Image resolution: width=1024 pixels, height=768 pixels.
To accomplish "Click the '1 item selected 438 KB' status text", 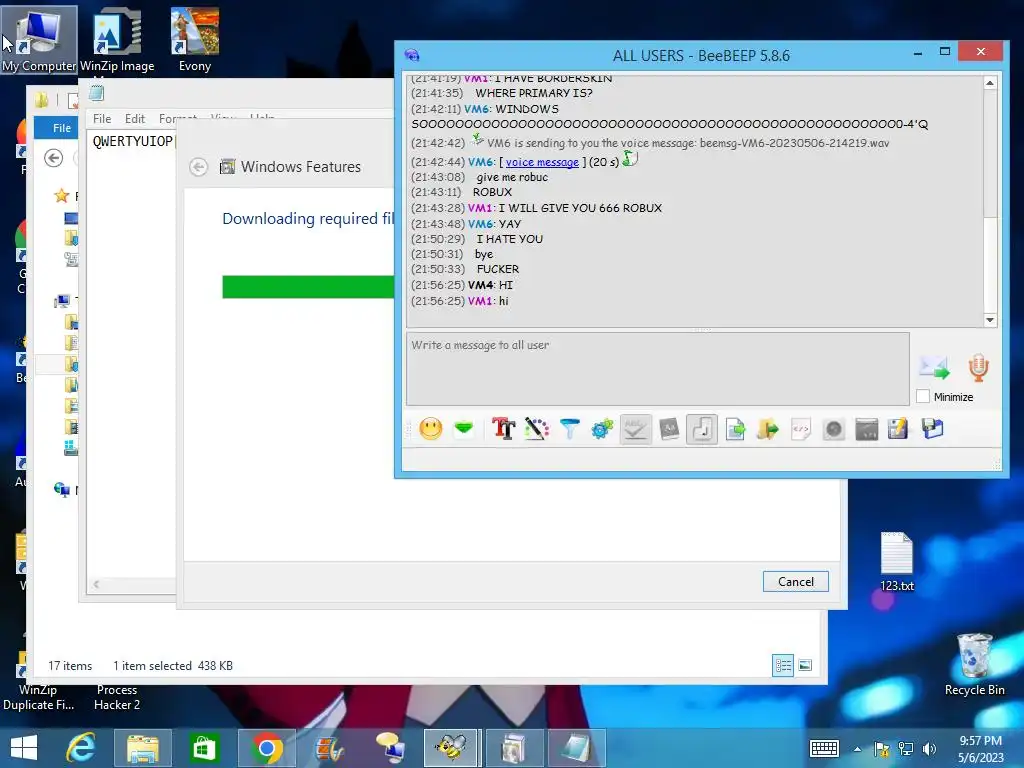I will [172, 665].
